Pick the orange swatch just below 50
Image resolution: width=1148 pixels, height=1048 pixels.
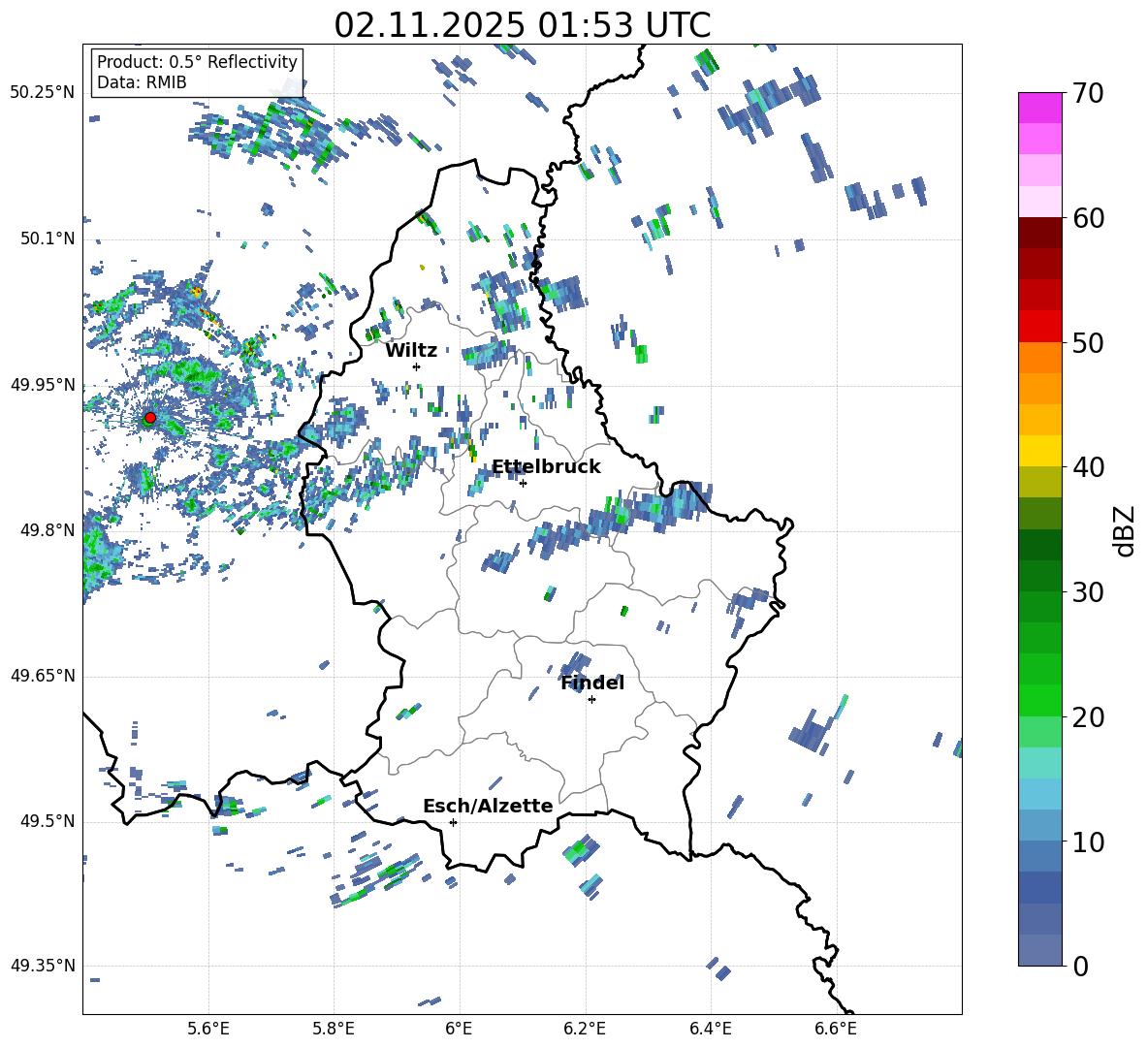(x=1039, y=358)
